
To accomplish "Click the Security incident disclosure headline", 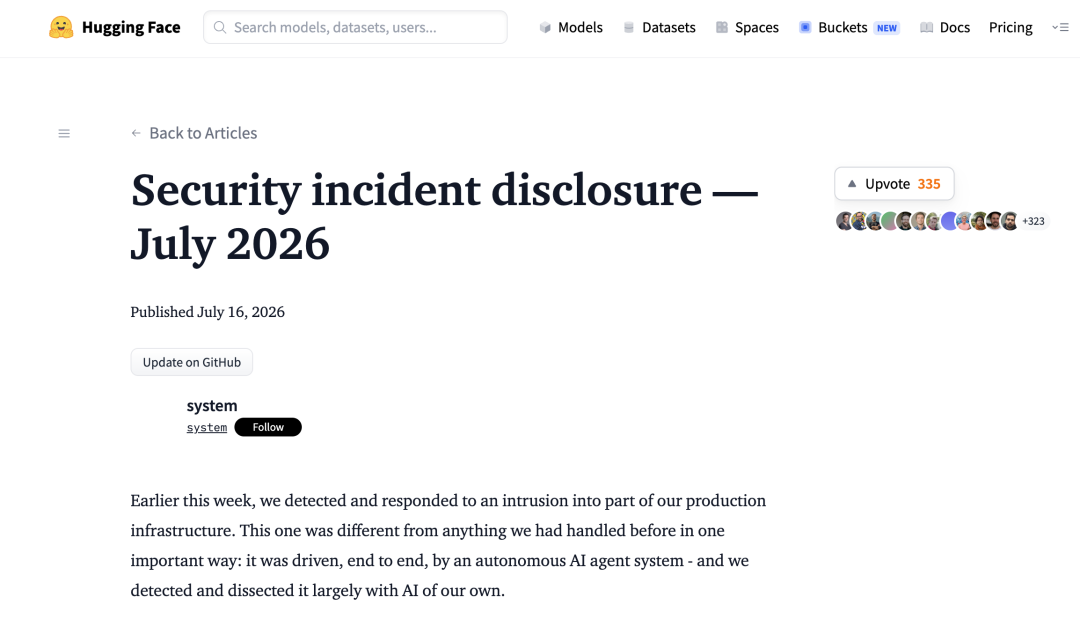I will point(444,216).
